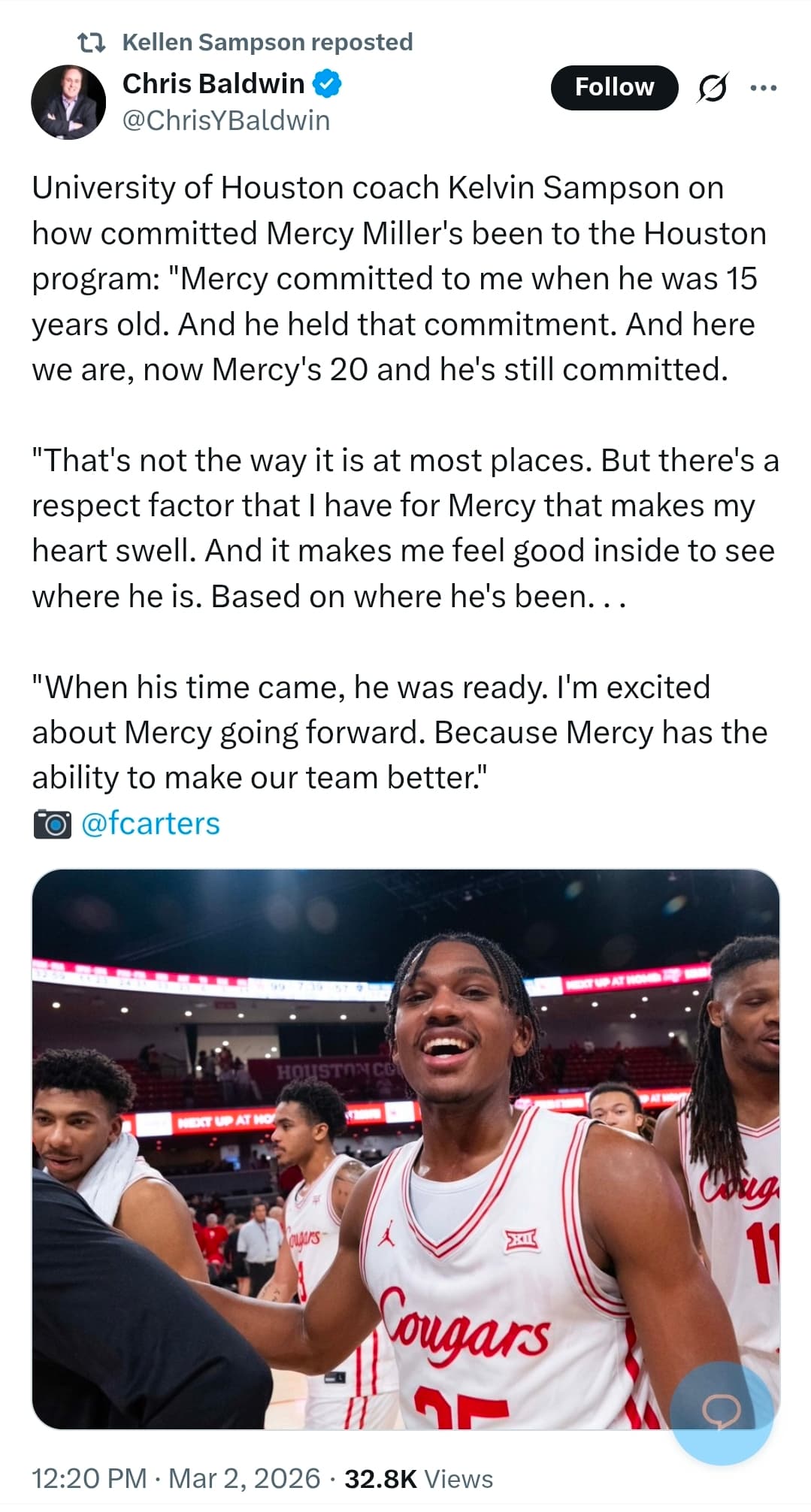Click the paragraph starting "When his time came"
The image size is (811, 1512).
(398, 732)
